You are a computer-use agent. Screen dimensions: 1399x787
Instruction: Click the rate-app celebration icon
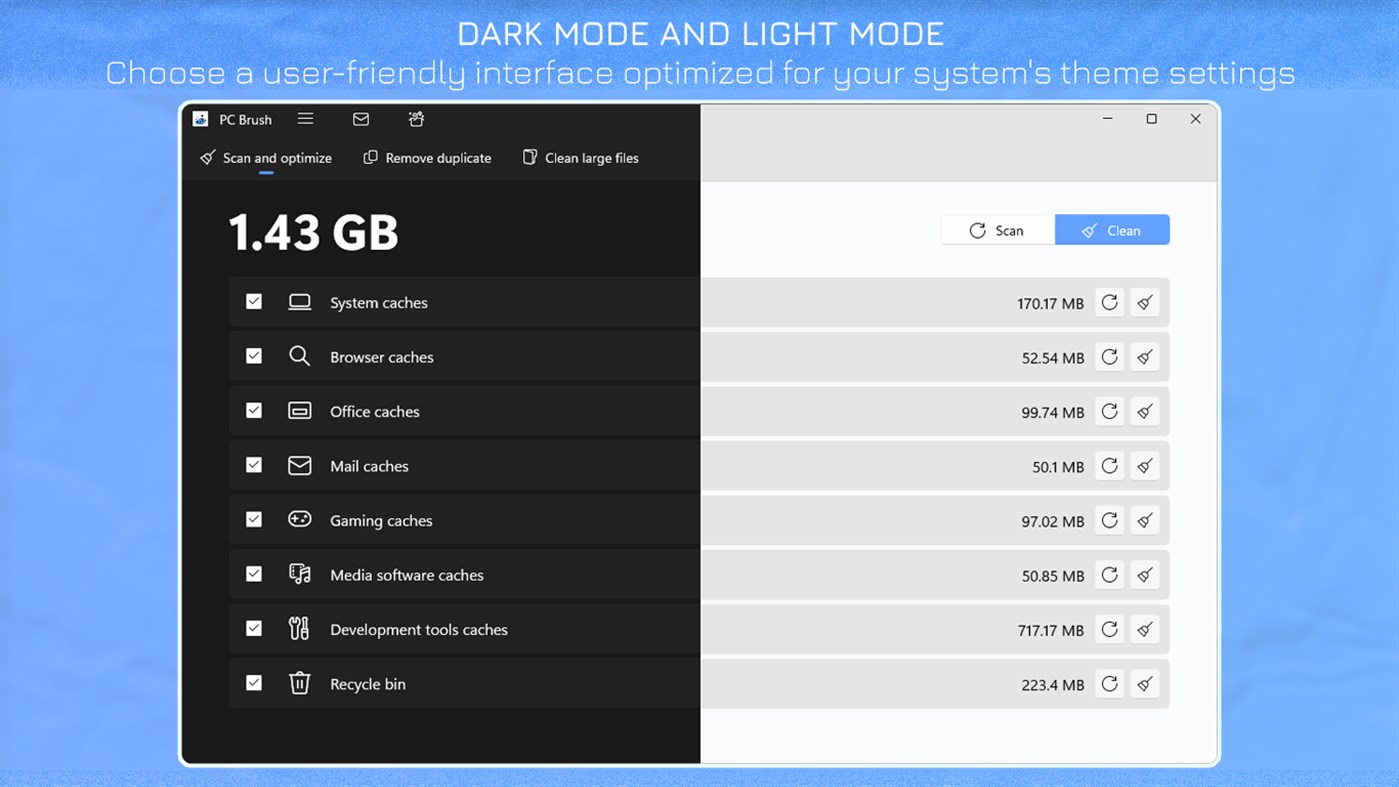coord(416,119)
